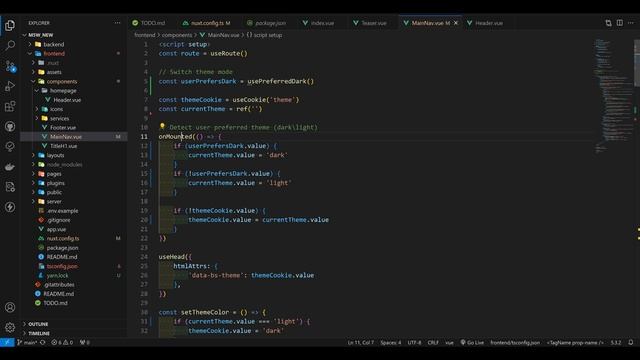Click the main branch indicator in status bar
640x360 pixels.
[27, 342]
